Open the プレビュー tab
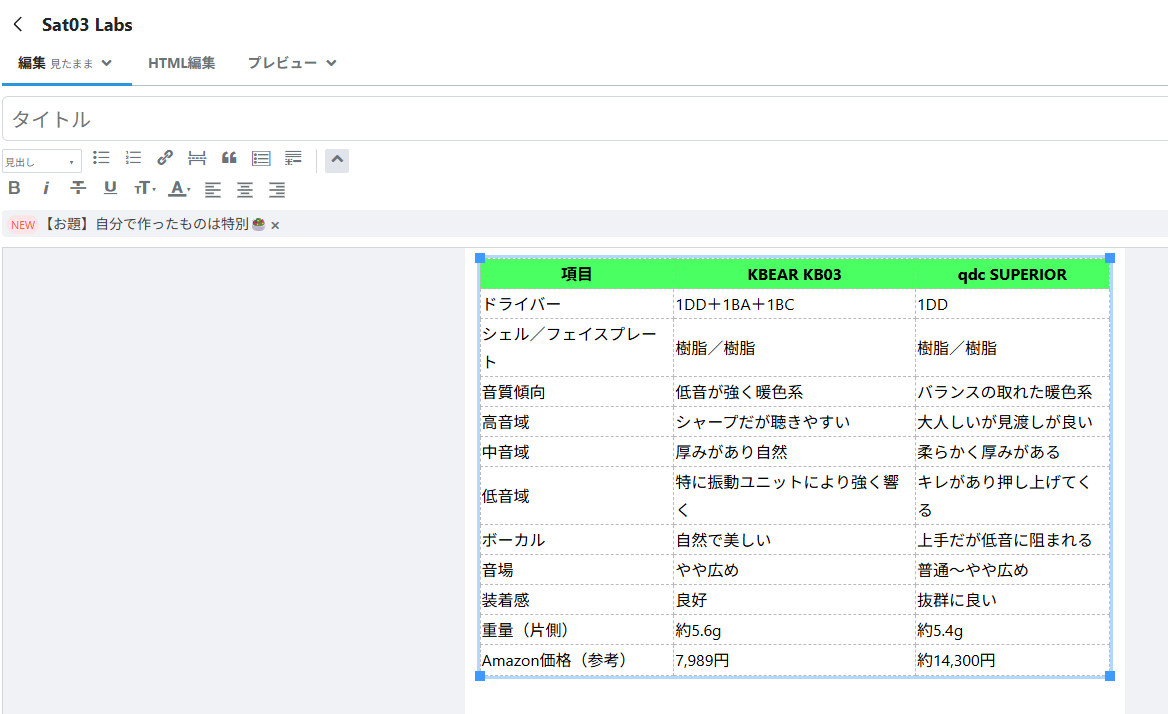The height and width of the screenshot is (714, 1168). pyautogui.click(x=292, y=63)
